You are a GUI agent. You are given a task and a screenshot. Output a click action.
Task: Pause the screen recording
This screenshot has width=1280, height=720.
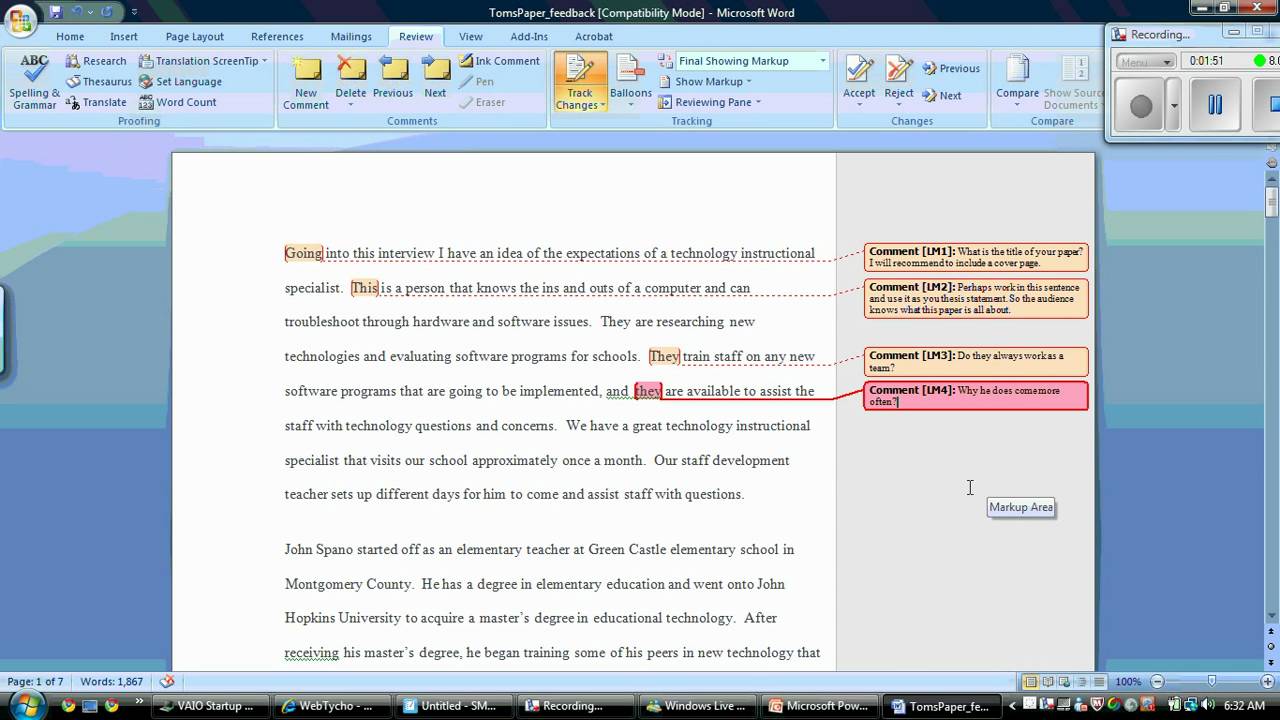click(1215, 105)
